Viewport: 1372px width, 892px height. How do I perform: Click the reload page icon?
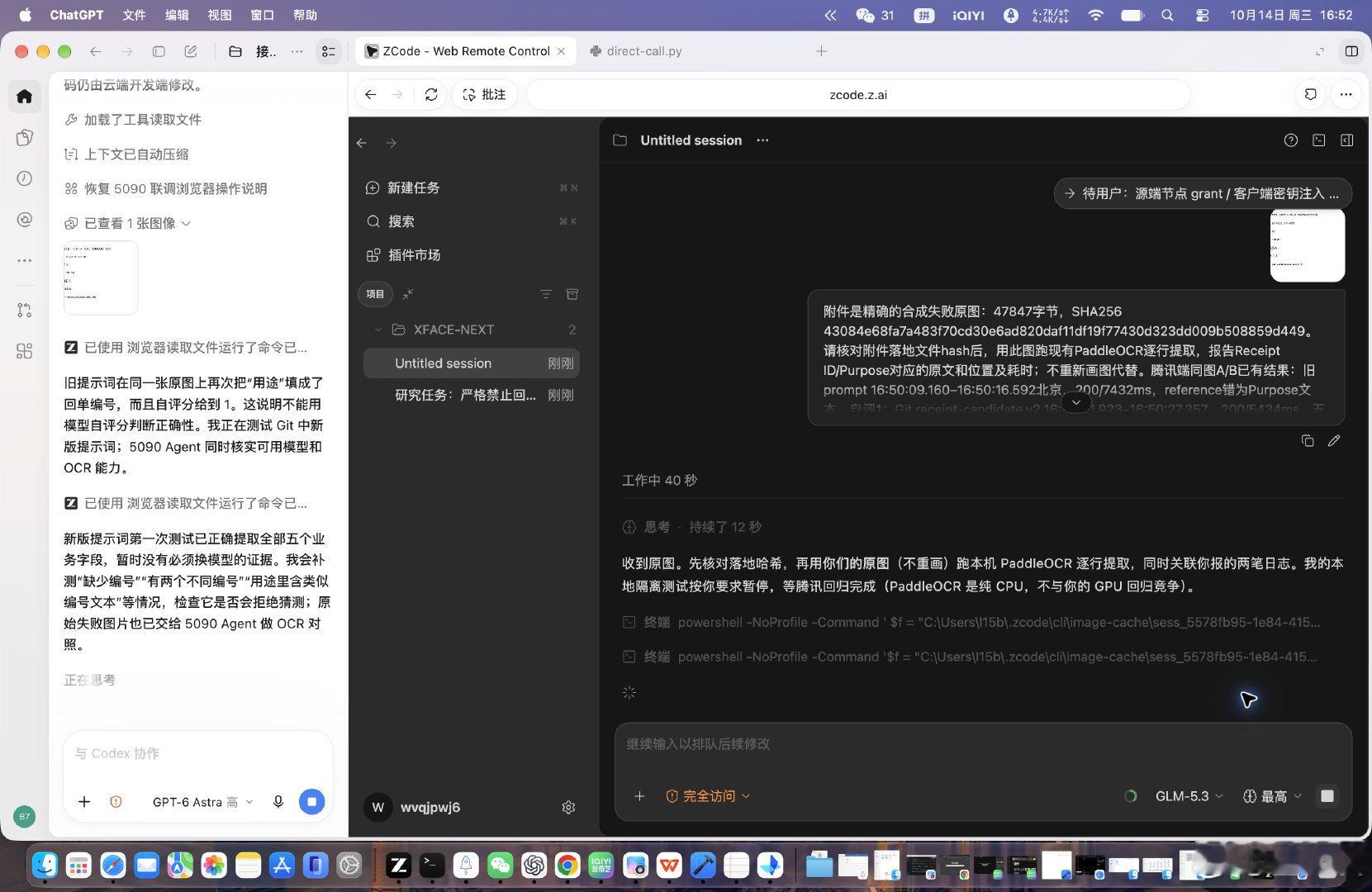[431, 95]
